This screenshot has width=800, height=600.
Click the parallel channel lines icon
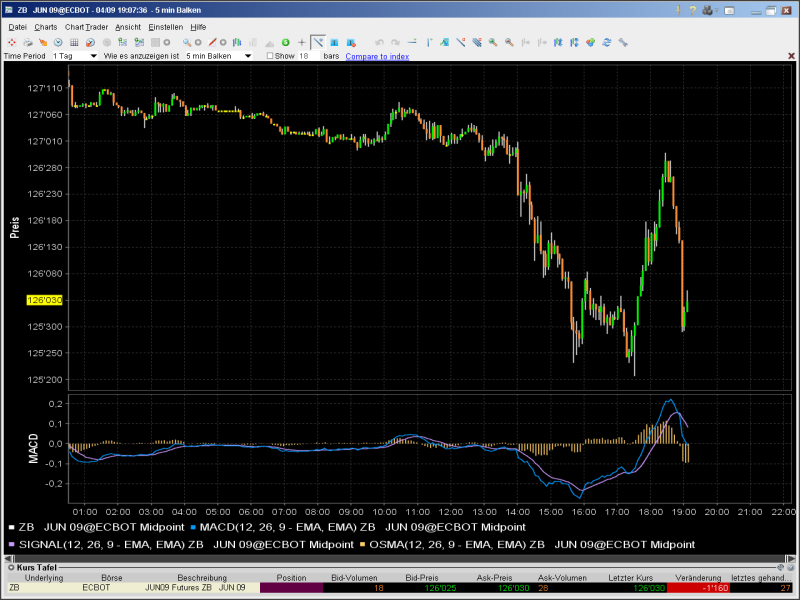(x=477, y=42)
